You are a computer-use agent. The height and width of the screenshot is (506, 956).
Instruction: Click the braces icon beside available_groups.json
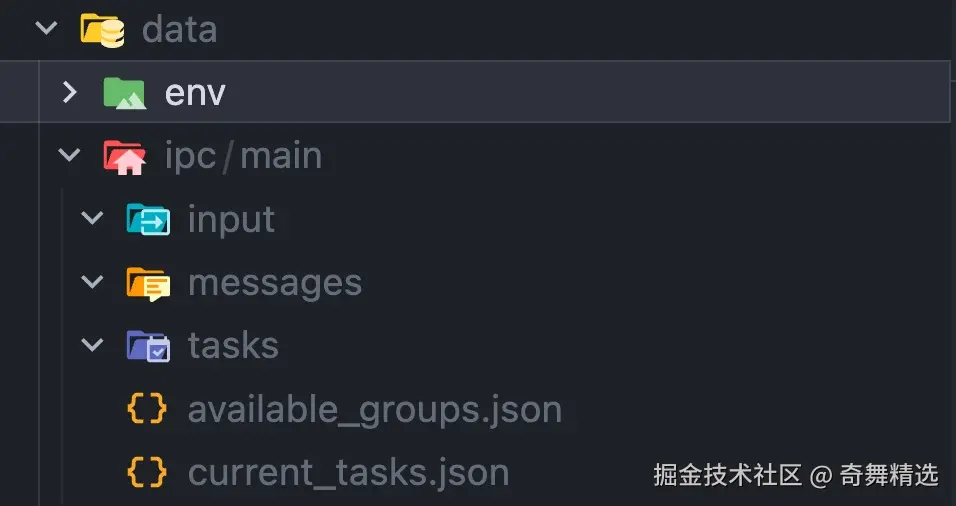[x=148, y=409]
